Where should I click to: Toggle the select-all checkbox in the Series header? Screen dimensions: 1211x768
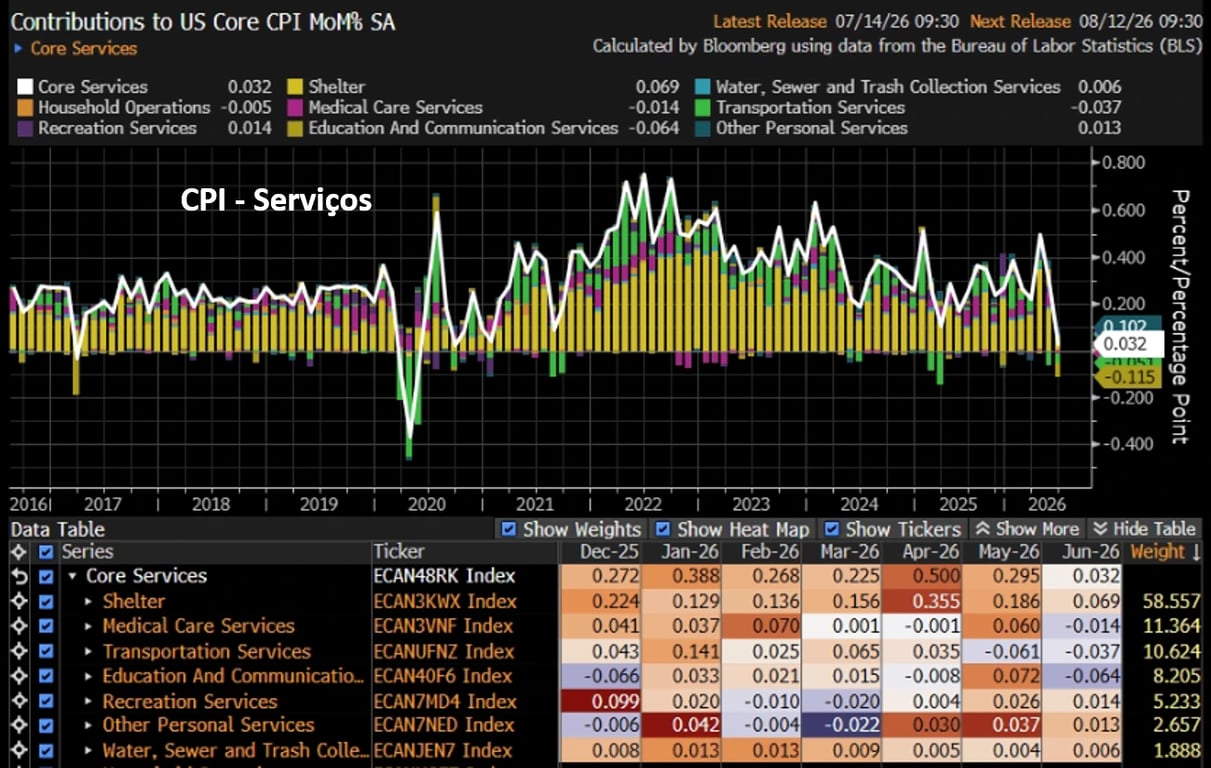[45, 552]
